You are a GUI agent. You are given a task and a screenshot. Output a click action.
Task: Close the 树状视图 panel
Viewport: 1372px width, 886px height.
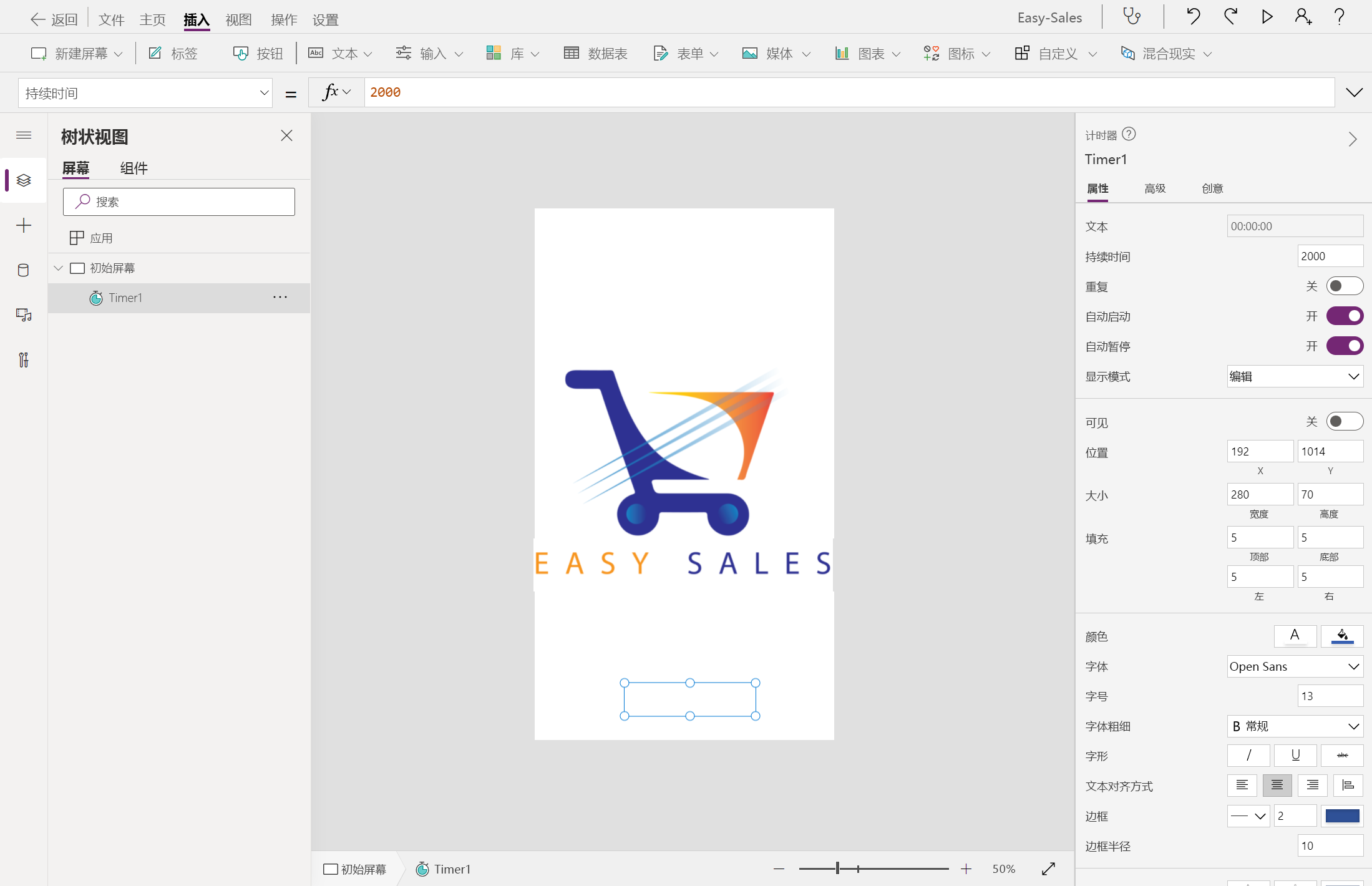point(286,135)
